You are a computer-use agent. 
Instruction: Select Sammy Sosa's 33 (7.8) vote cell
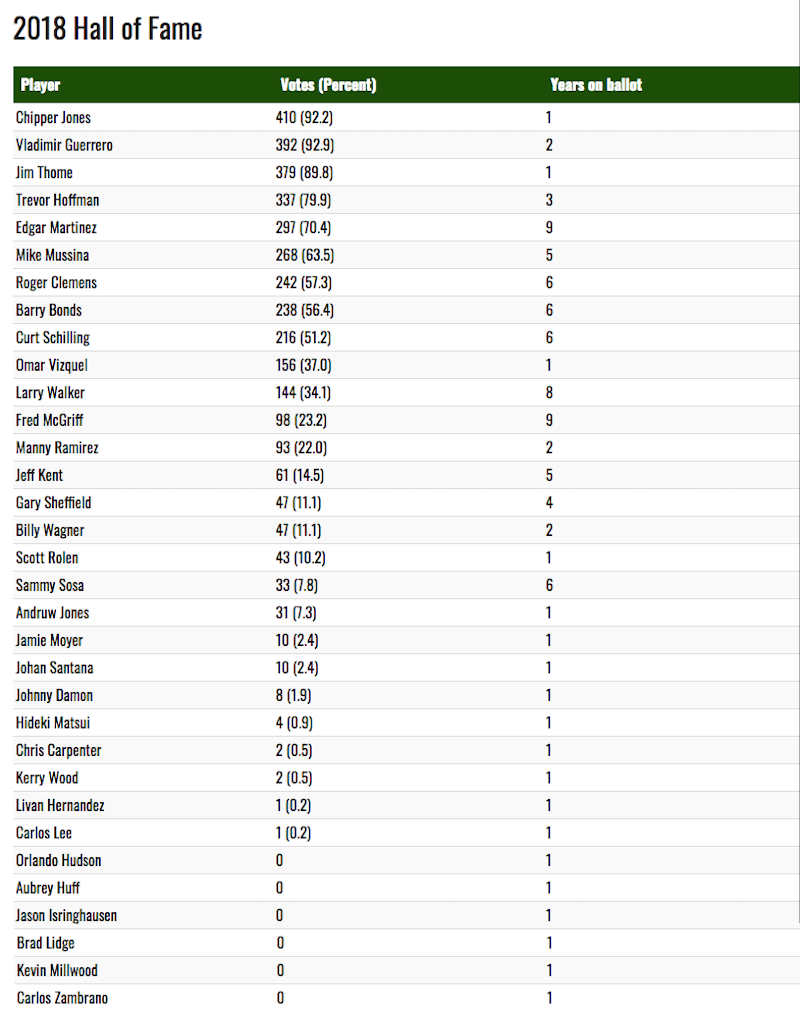click(x=297, y=585)
